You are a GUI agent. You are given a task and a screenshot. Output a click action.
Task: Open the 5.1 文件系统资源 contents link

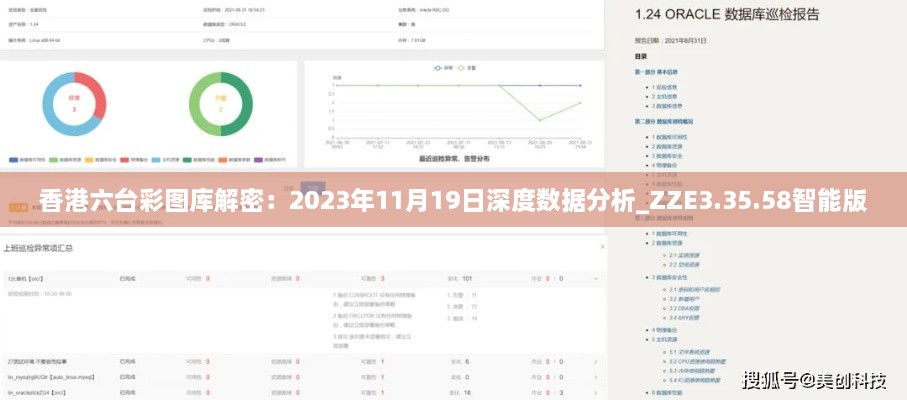[690, 351]
